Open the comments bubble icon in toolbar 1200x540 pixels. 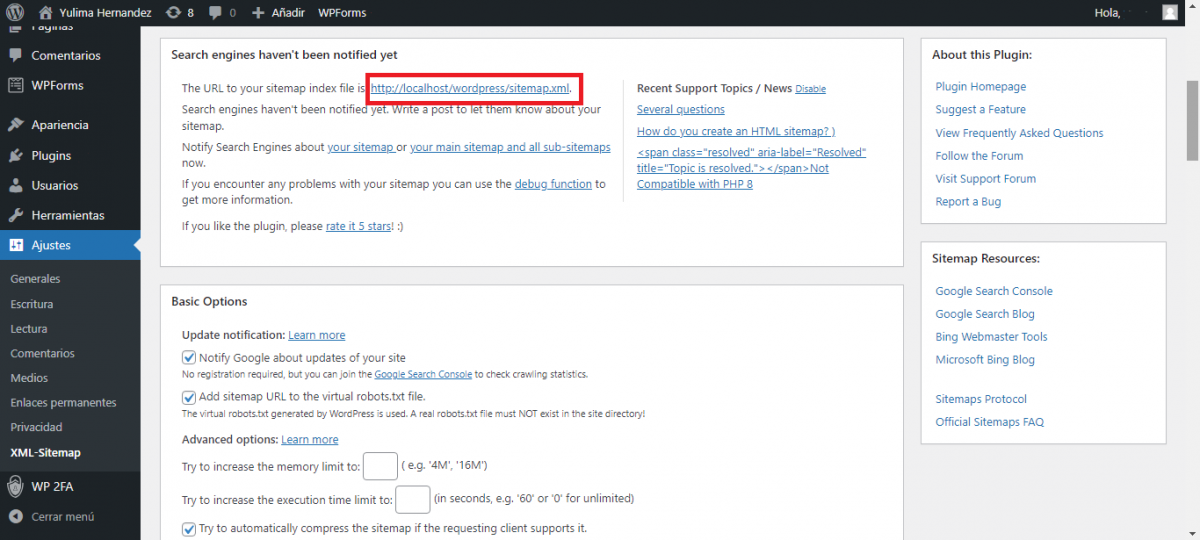(216, 13)
